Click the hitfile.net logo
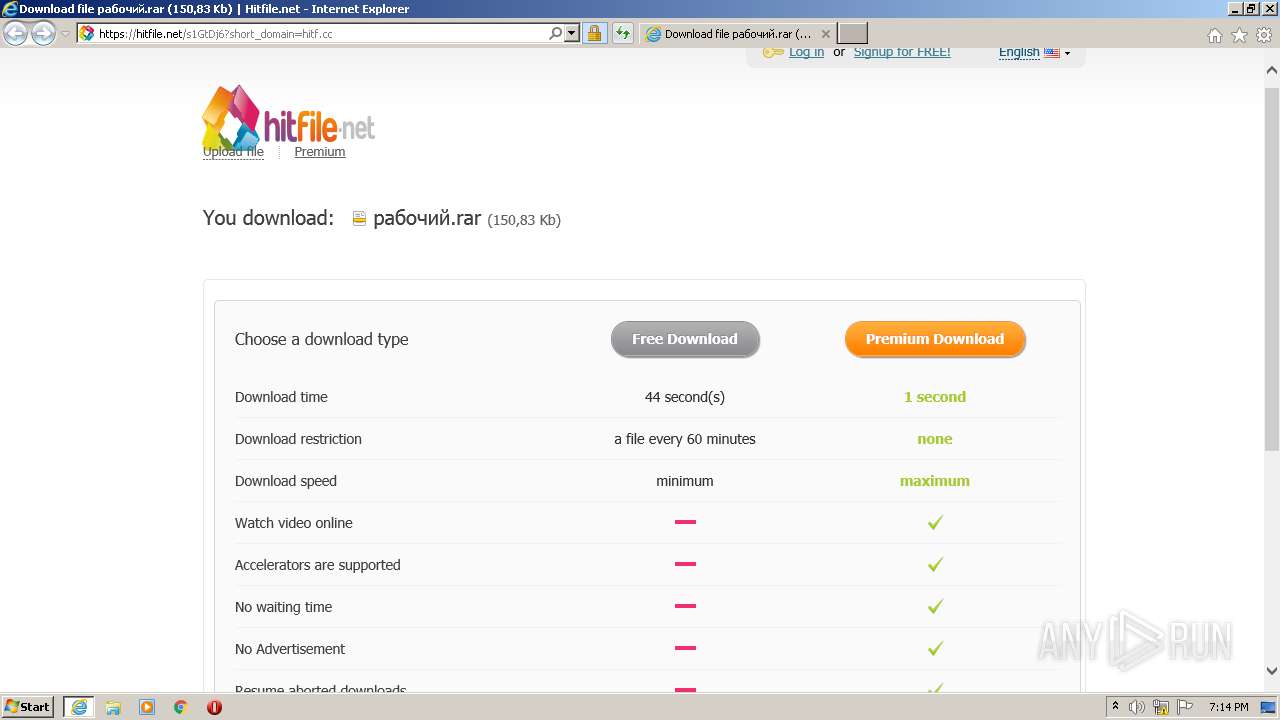The height and width of the screenshot is (720, 1280). click(x=289, y=118)
